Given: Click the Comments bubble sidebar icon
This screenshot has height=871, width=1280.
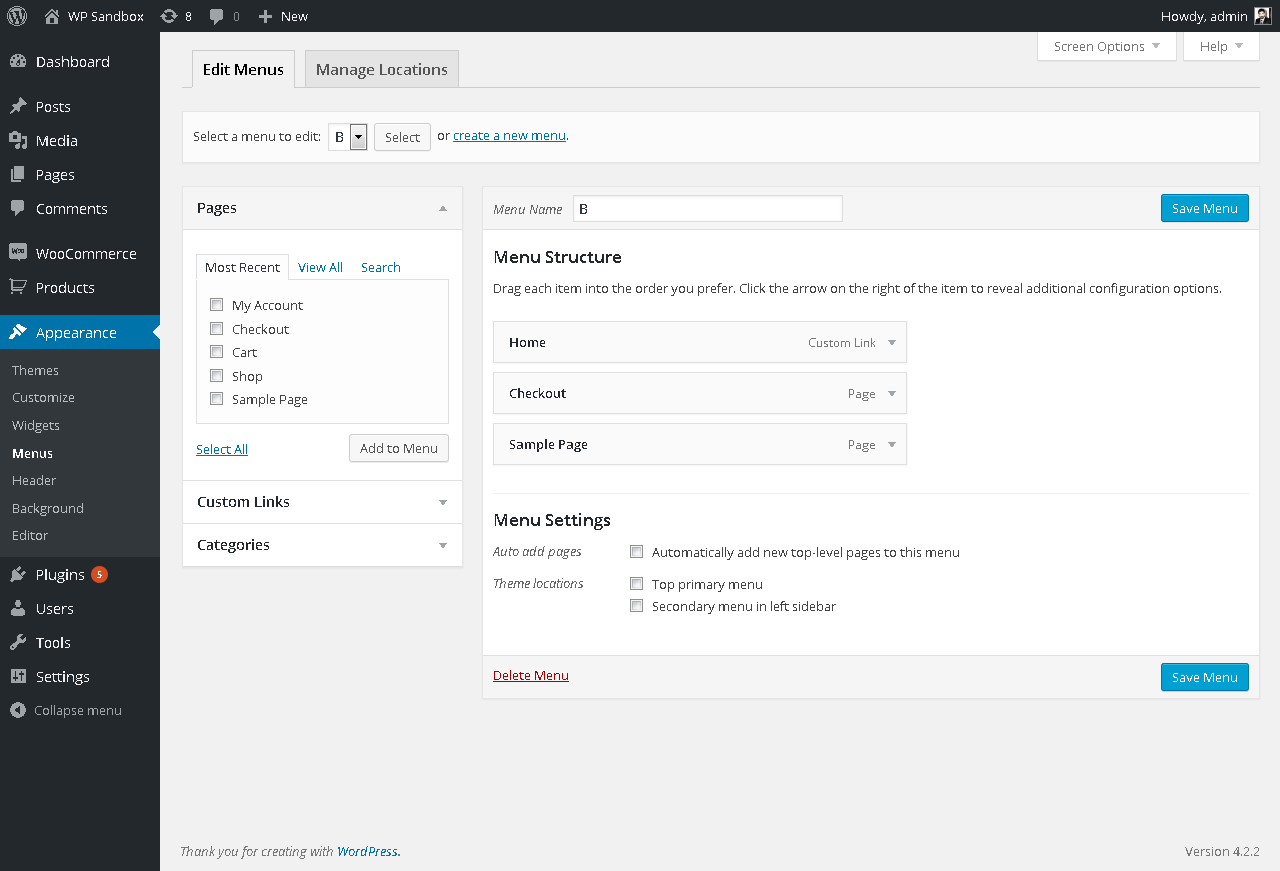Looking at the screenshot, I should tap(18, 208).
